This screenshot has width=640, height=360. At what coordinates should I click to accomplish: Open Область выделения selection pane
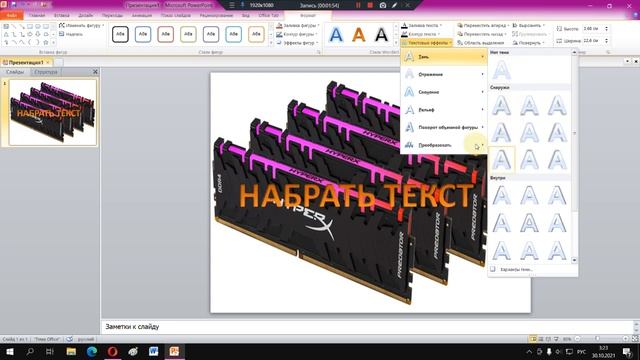pyautogui.click(x=480, y=42)
